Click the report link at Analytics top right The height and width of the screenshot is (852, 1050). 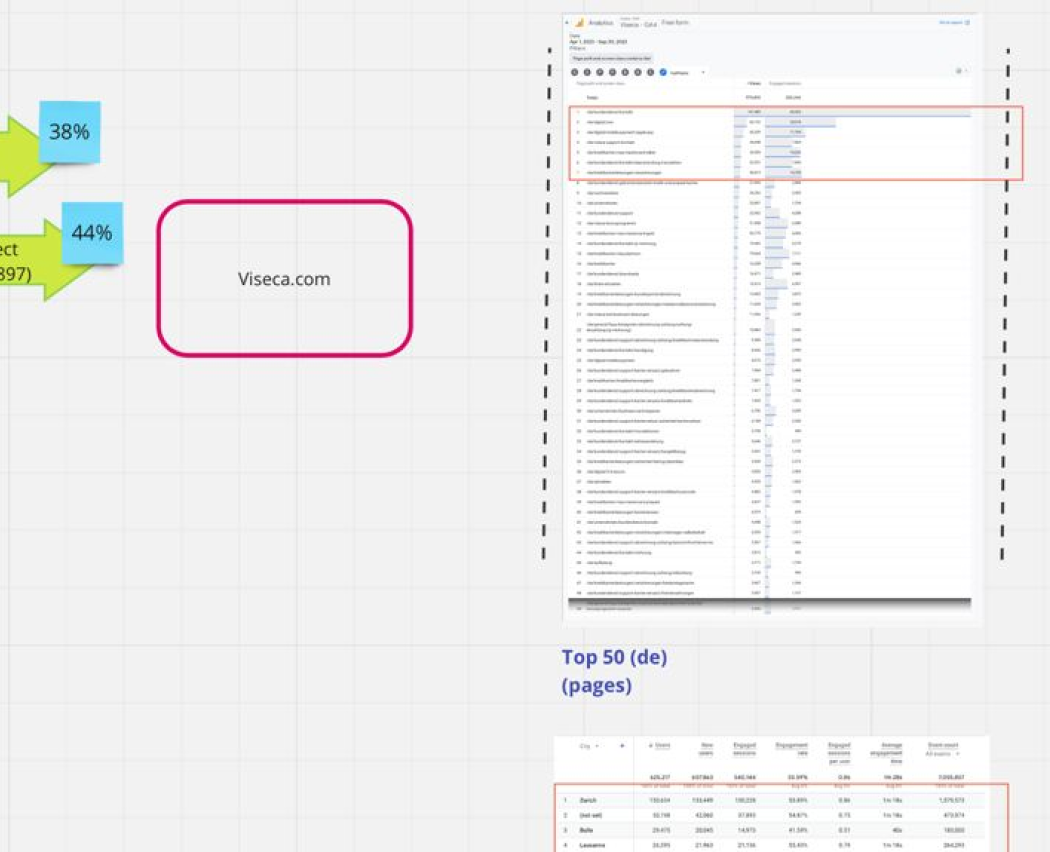click(954, 23)
